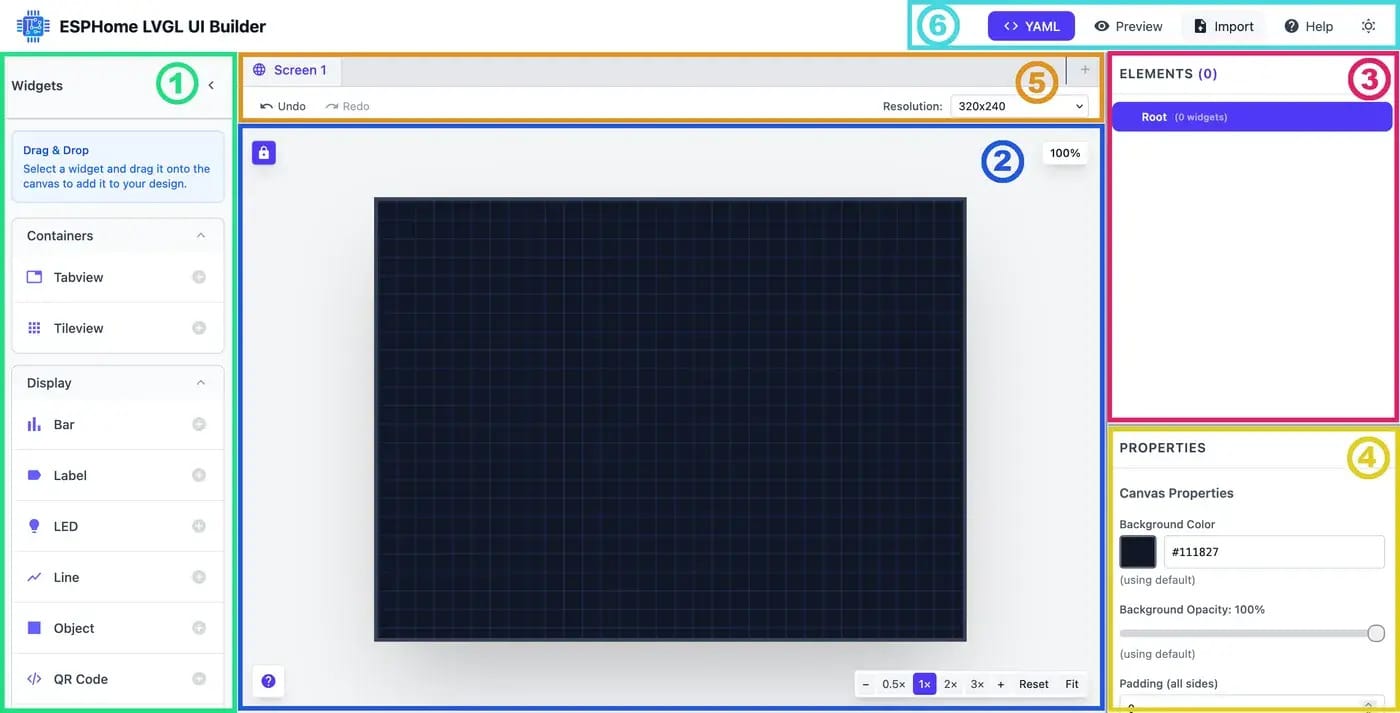Add Object using its plus icon
The height and width of the screenshot is (713, 1400).
click(x=199, y=628)
